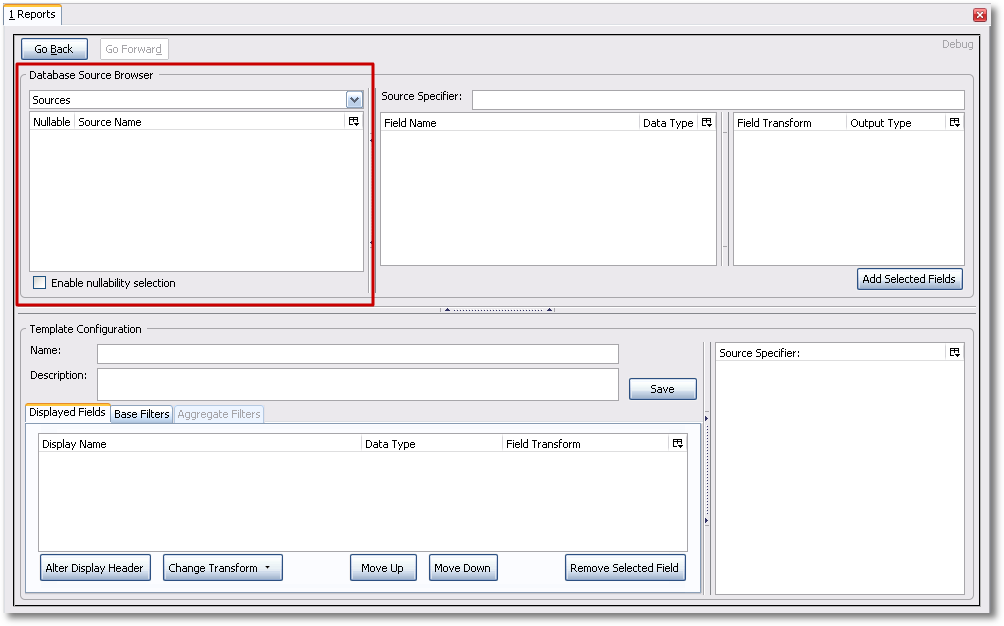Click the upper Source Specifier input field
1004x626 pixels.
tap(717, 100)
